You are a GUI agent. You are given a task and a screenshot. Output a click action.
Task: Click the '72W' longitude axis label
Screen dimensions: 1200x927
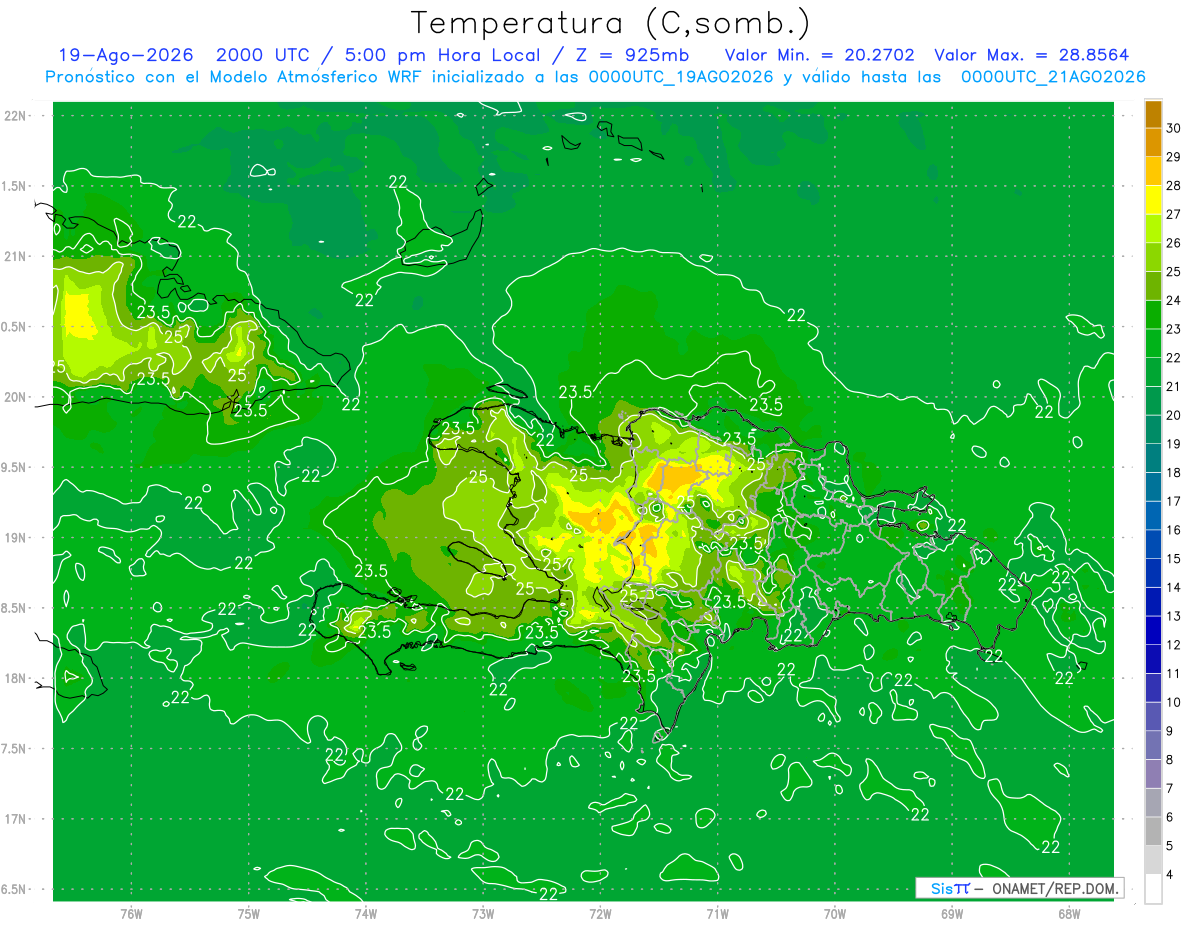[x=600, y=914]
